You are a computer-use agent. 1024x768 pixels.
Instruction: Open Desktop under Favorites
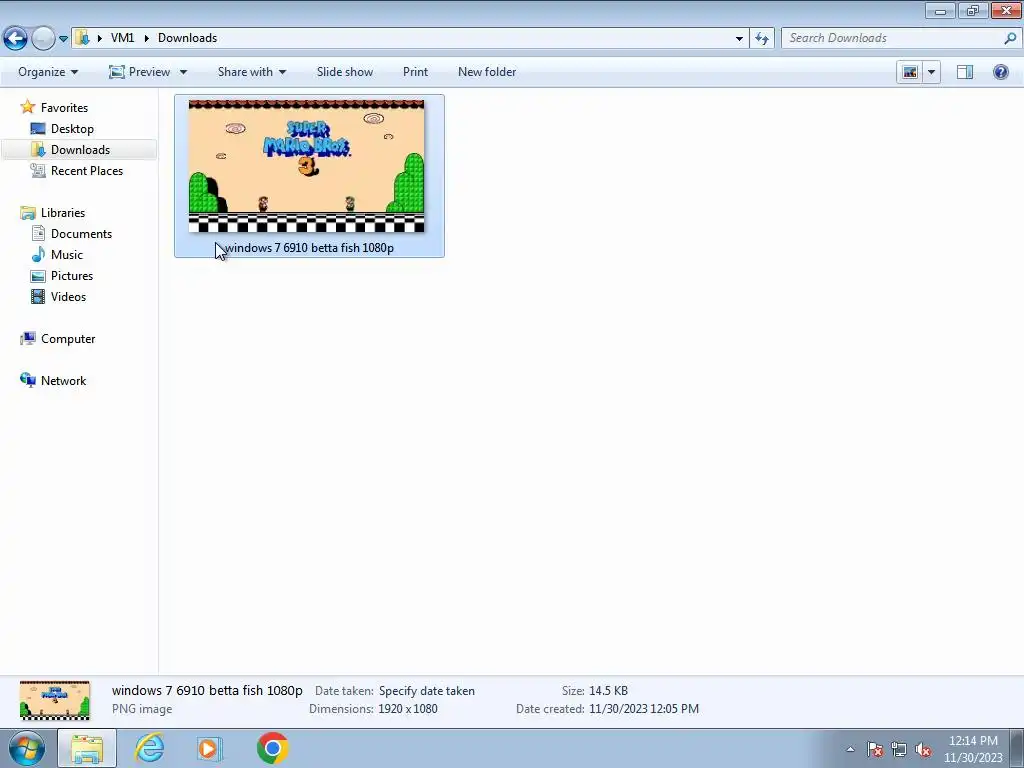point(72,129)
